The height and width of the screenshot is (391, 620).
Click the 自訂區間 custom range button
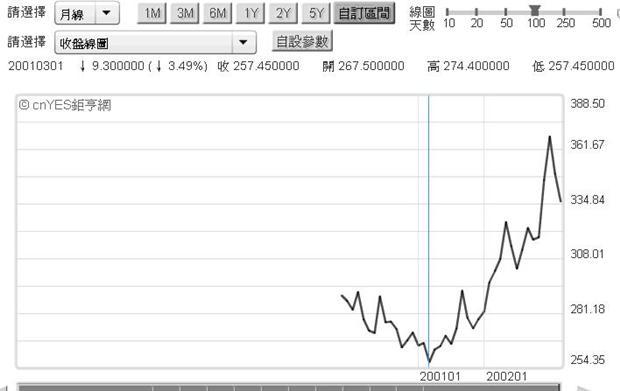pos(364,13)
